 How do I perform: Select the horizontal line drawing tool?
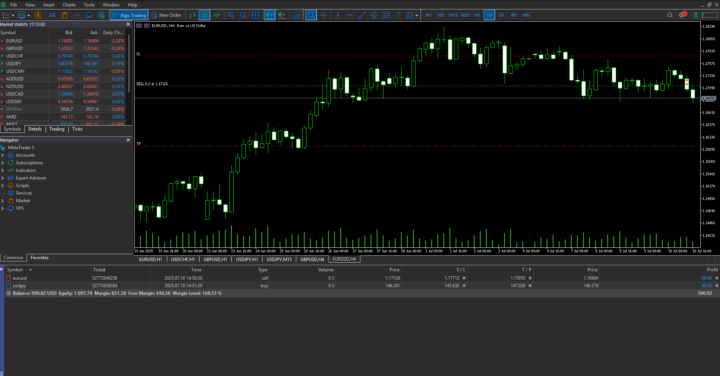(x=349, y=15)
